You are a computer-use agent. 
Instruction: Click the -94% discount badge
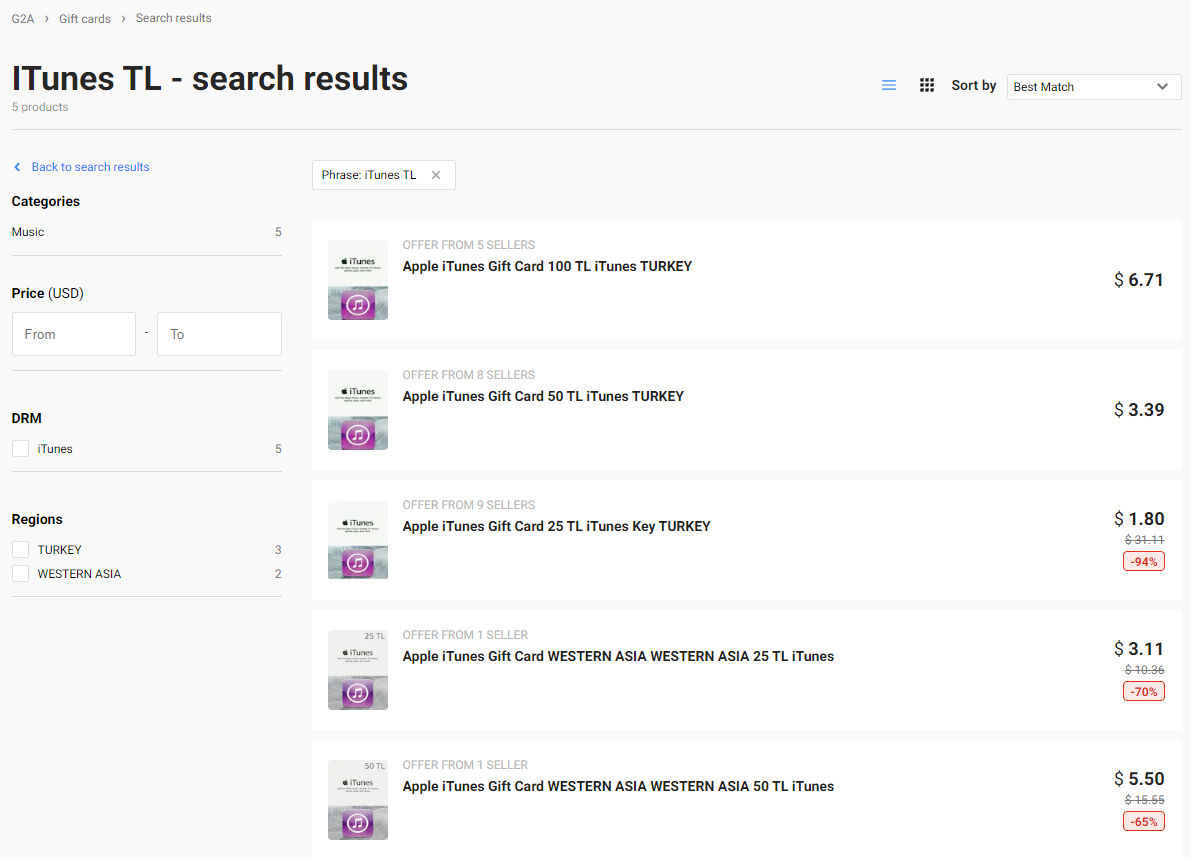click(x=1144, y=562)
